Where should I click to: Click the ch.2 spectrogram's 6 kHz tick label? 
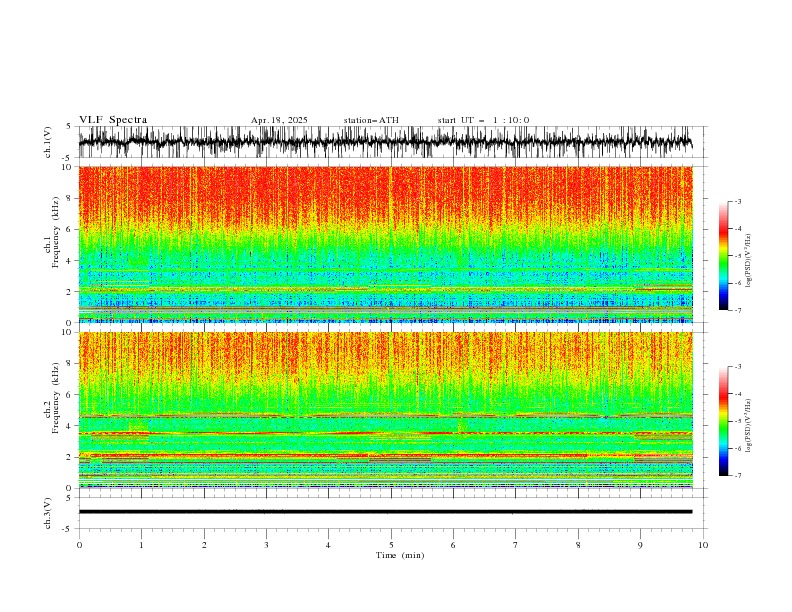coord(69,395)
